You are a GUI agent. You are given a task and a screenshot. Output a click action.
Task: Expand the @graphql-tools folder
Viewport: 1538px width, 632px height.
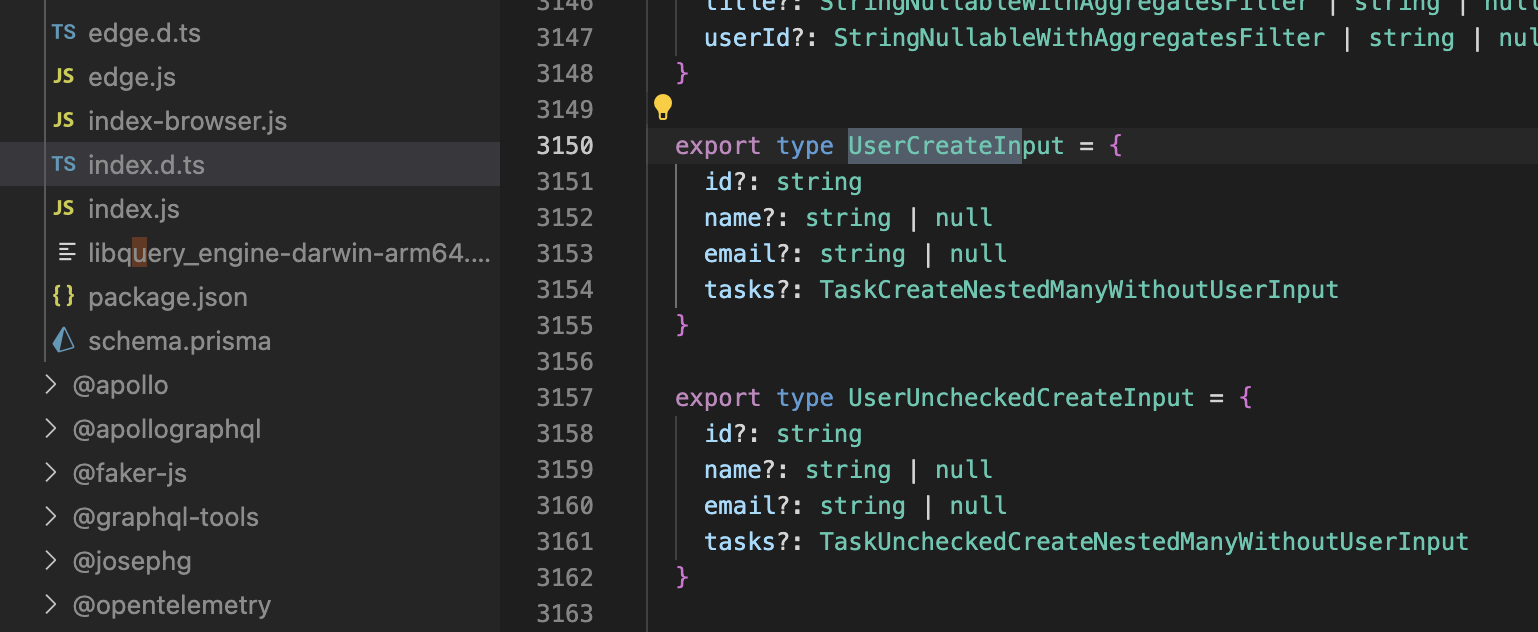(x=51, y=516)
